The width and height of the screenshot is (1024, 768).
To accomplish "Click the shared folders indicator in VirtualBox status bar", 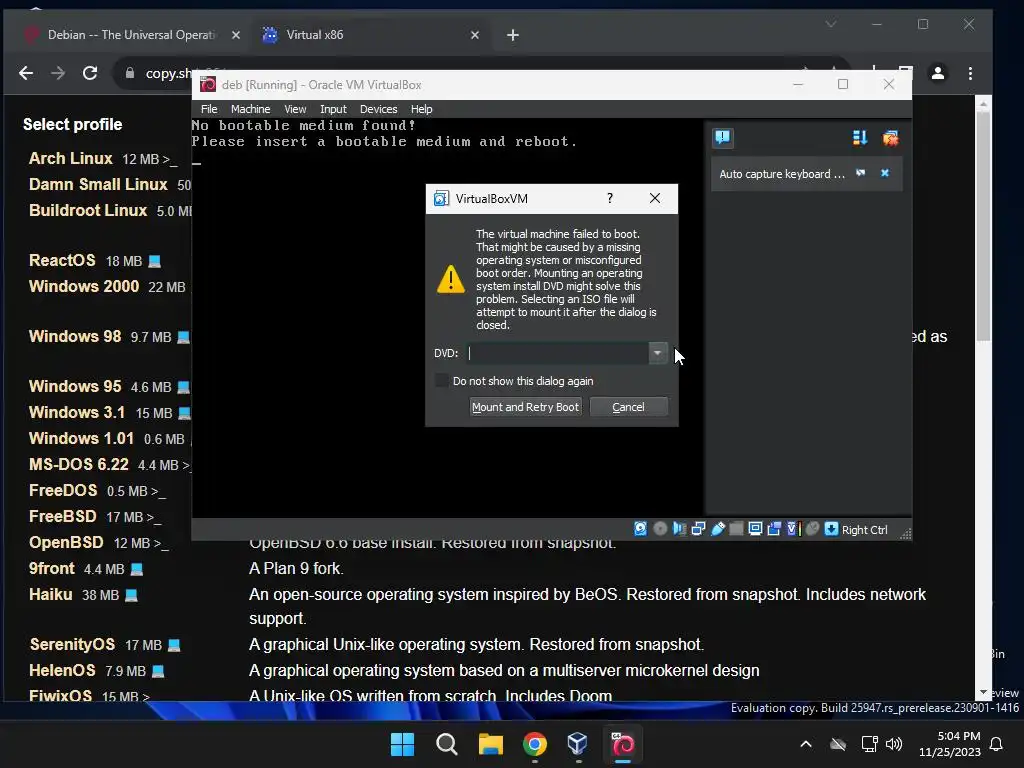I will coord(736,529).
